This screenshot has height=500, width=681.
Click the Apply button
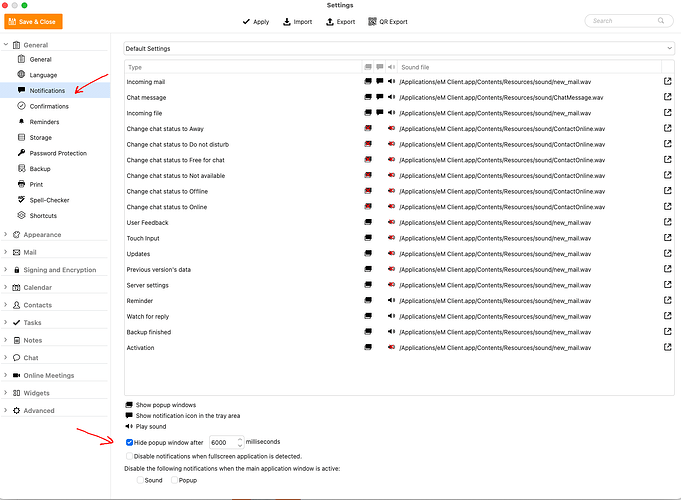pyautogui.click(x=256, y=21)
